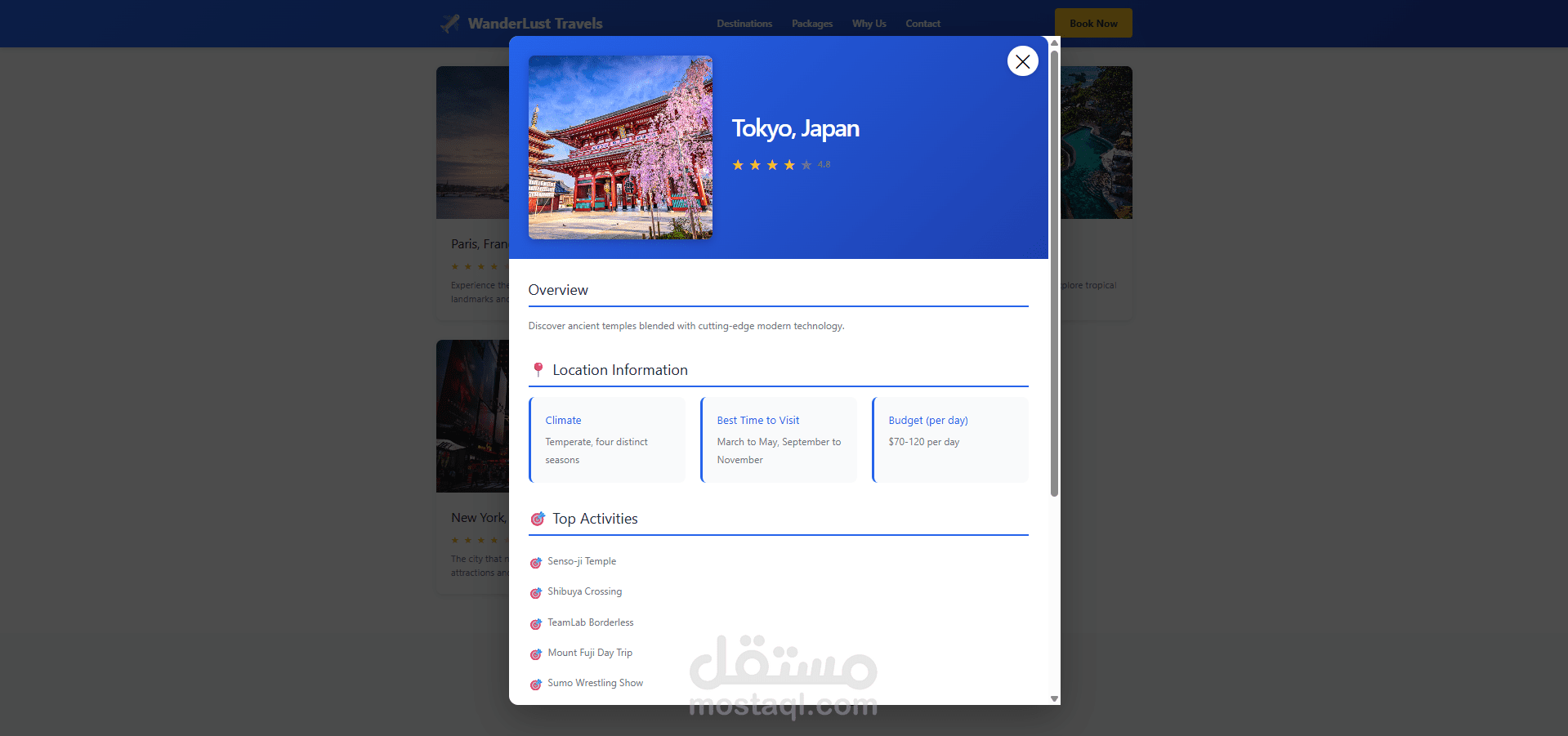Image resolution: width=1568 pixels, height=736 pixels.
Task: Click the modal scrollbar thumb
Action: tap(1054, 273)
